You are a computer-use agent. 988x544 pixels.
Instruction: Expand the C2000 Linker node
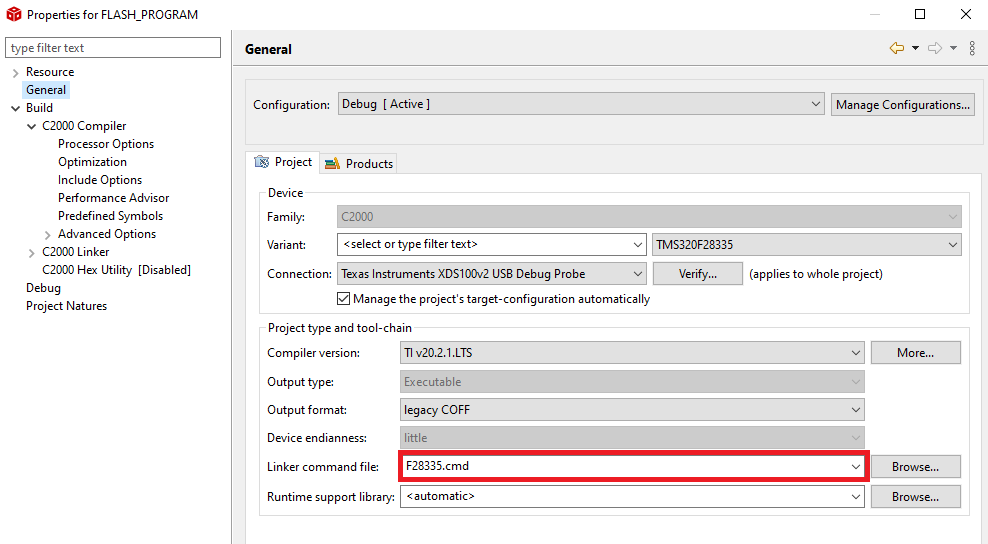[31, 252]
